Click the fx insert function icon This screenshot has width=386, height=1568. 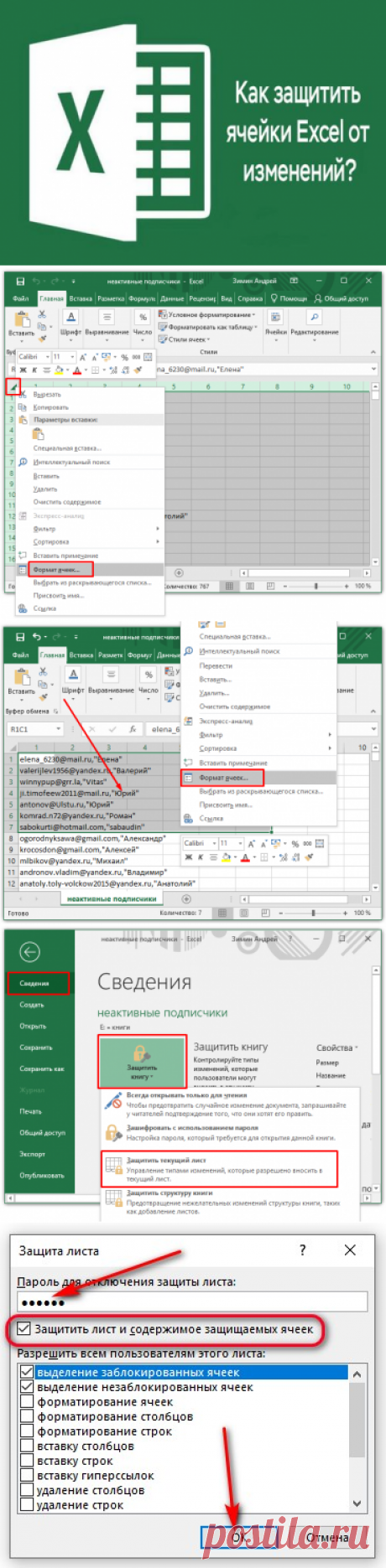click(x=133, y=730)
